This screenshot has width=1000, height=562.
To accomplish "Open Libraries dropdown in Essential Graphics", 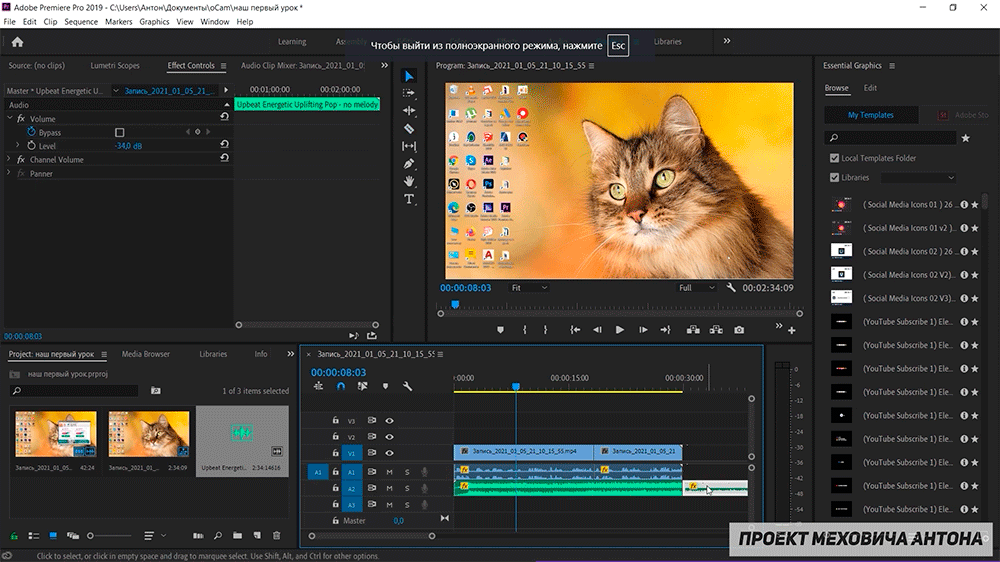I will (918, 178).
